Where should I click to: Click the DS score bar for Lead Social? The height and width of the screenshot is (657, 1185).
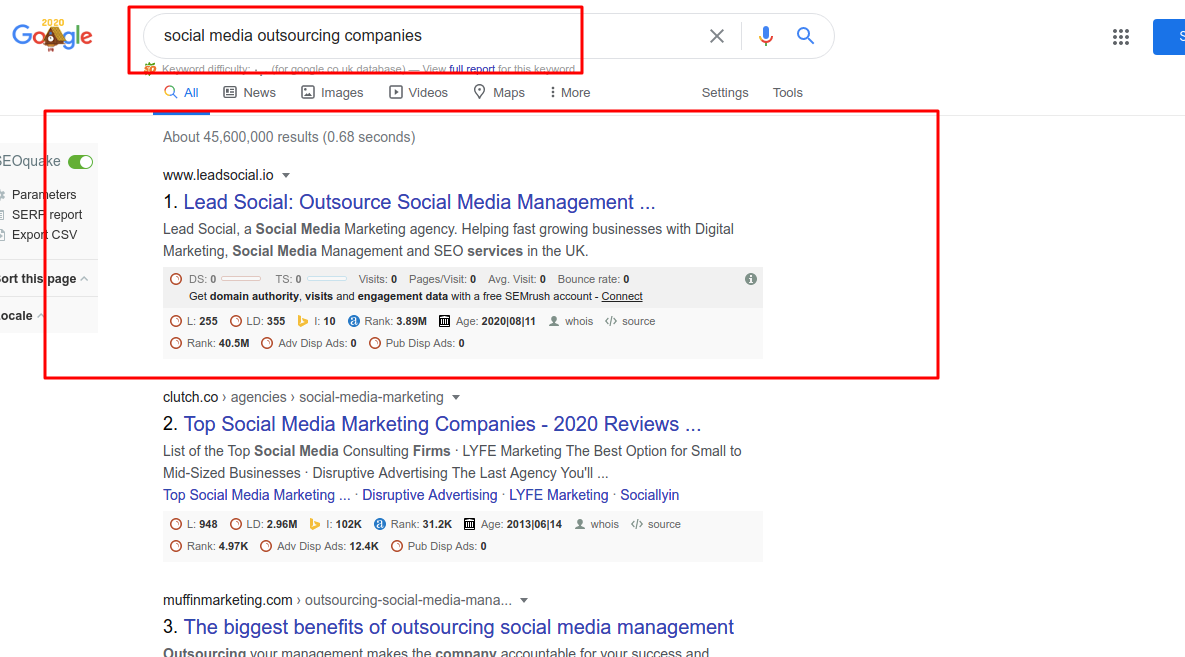click(241, 279)
